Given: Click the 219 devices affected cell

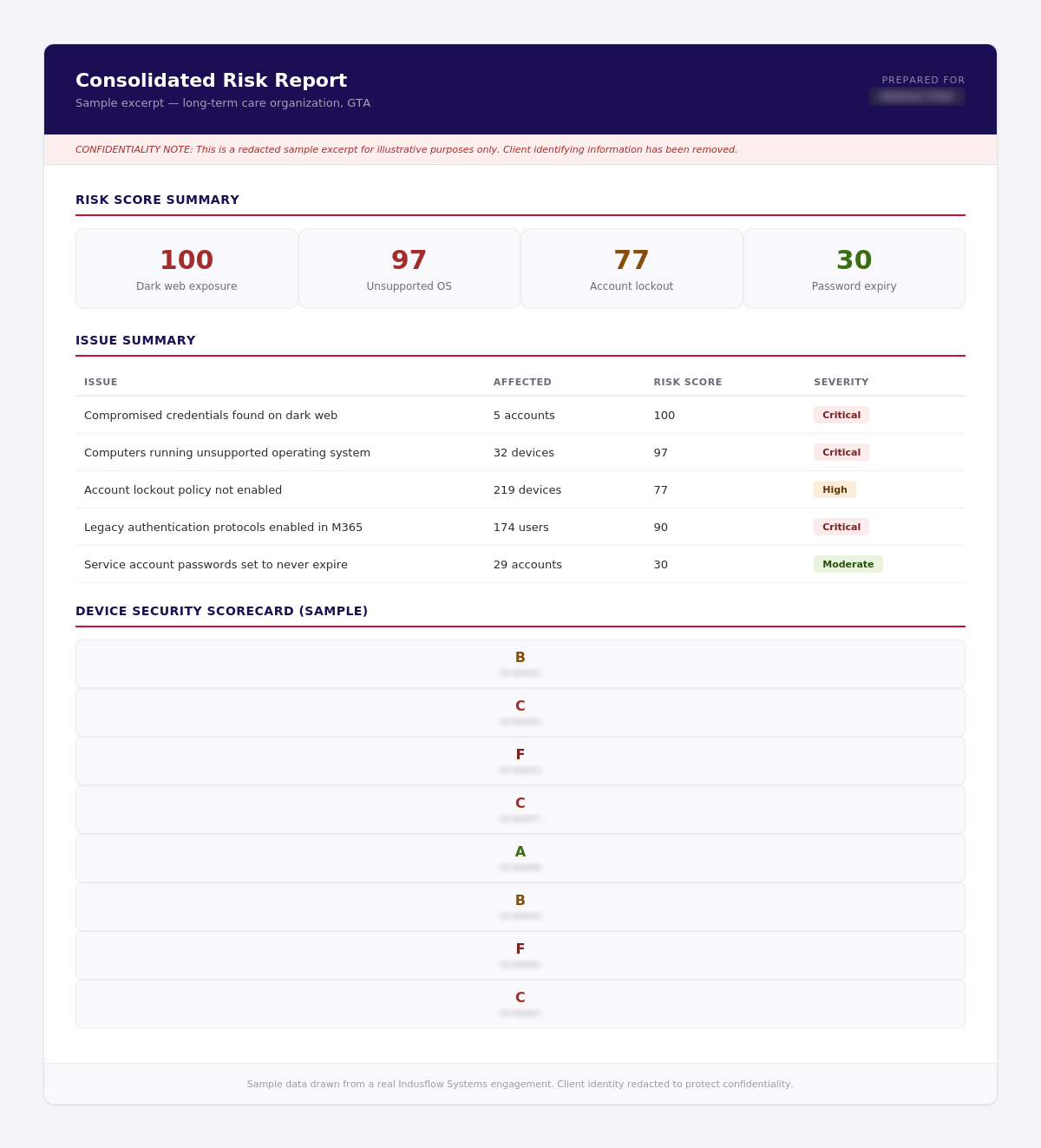Looking at the screenshot, I should 527,489.
